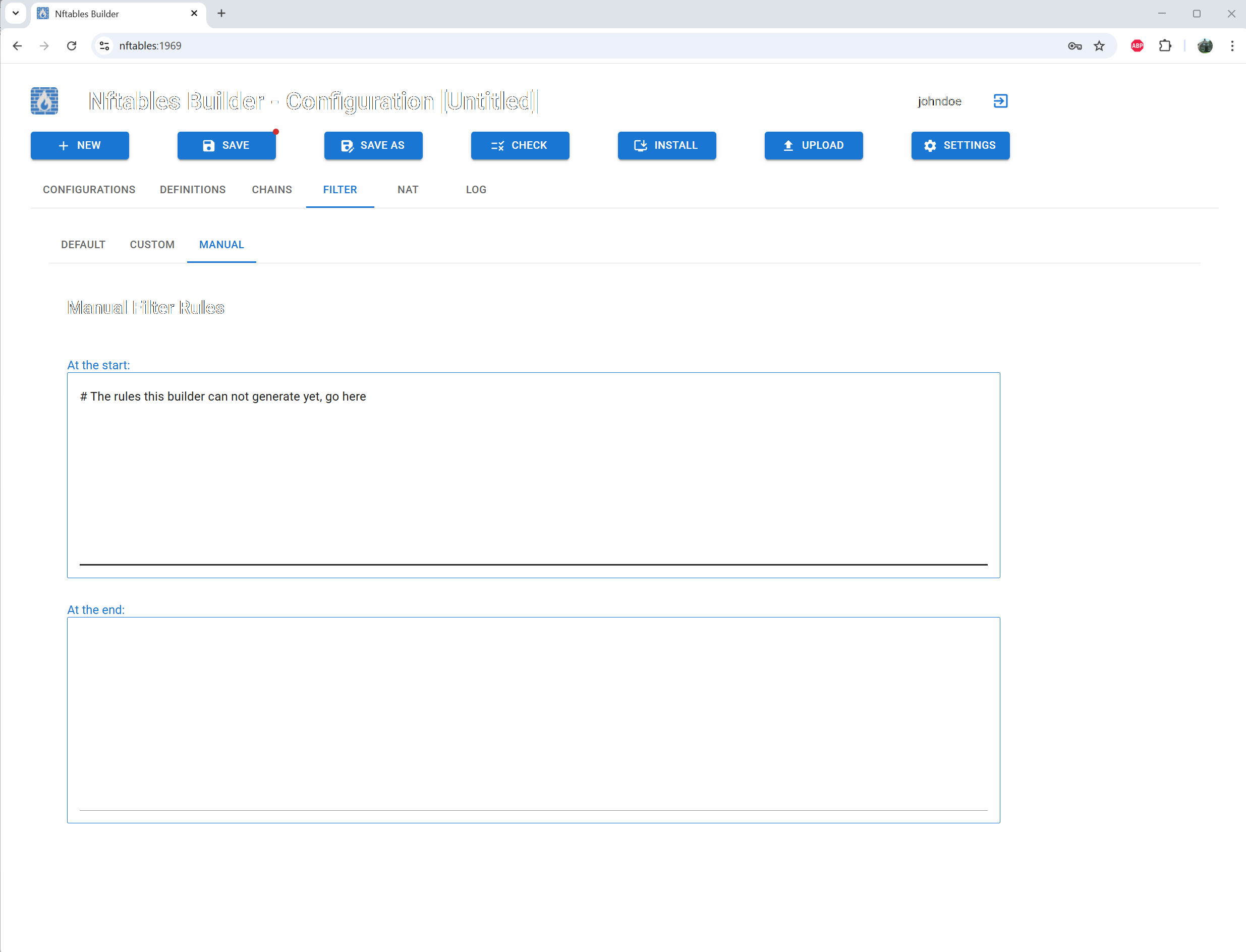Open Settings via the gear icon

(x=930, y=146)
